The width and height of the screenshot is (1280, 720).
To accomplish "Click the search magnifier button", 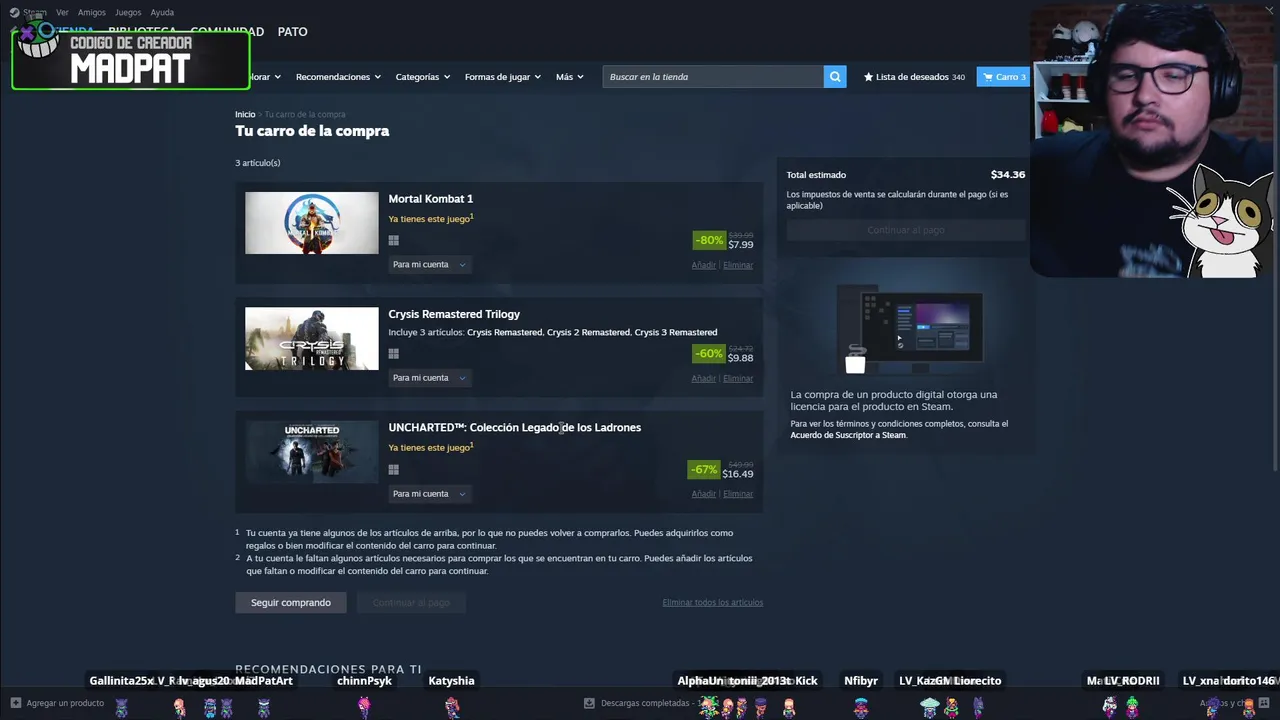I will pos(835,77).
